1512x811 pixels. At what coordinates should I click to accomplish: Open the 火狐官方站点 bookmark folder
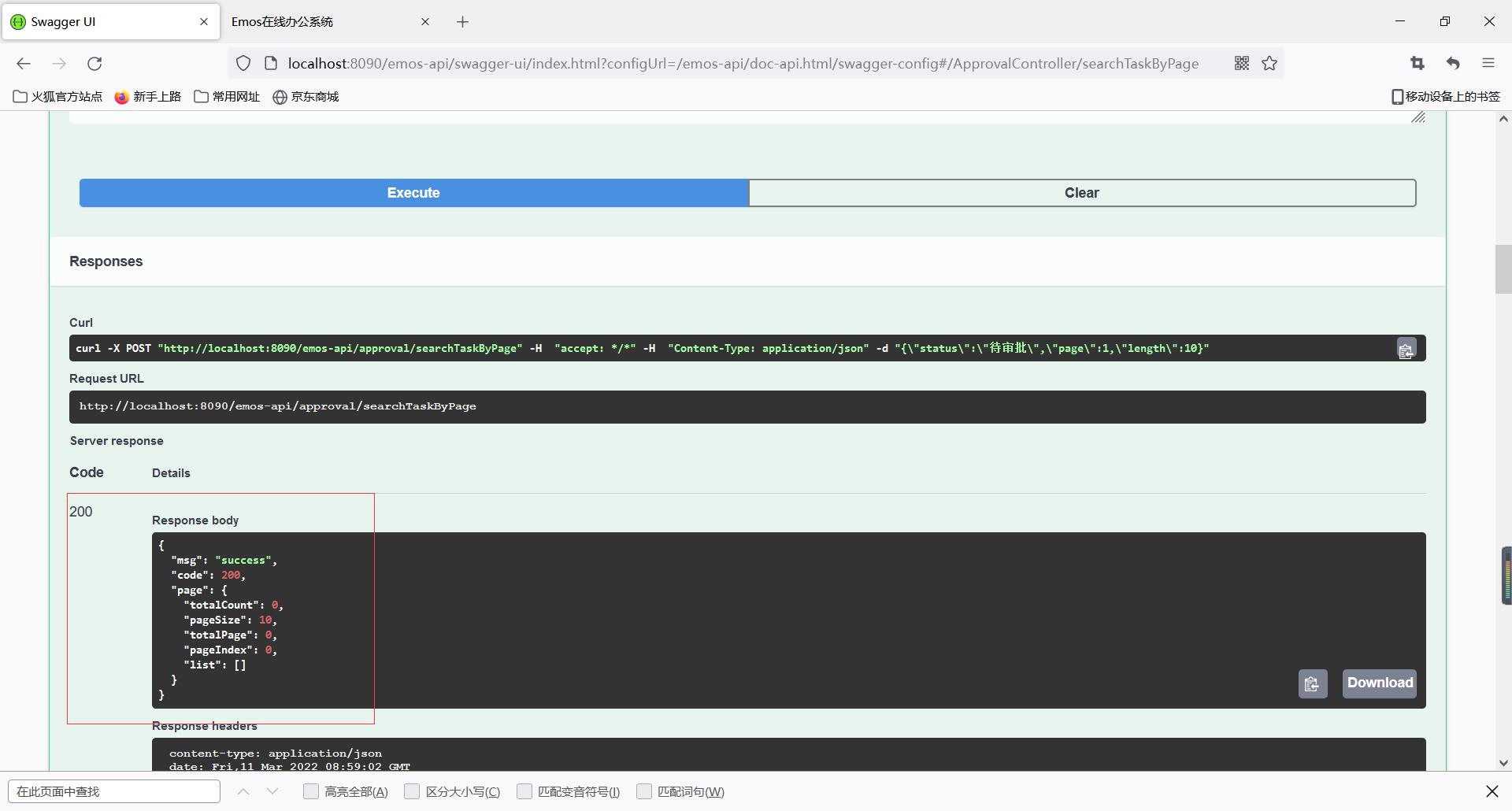click(x=57, y=97)
